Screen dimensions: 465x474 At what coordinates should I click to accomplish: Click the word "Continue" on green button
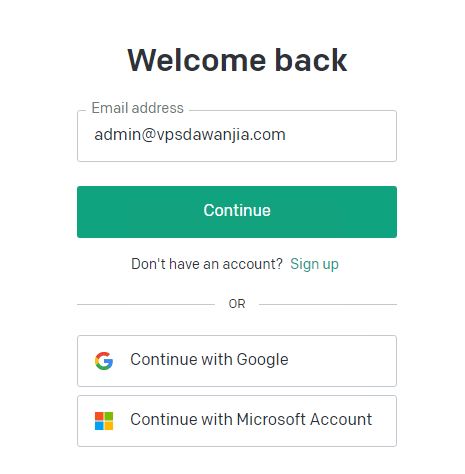(237, 210)
